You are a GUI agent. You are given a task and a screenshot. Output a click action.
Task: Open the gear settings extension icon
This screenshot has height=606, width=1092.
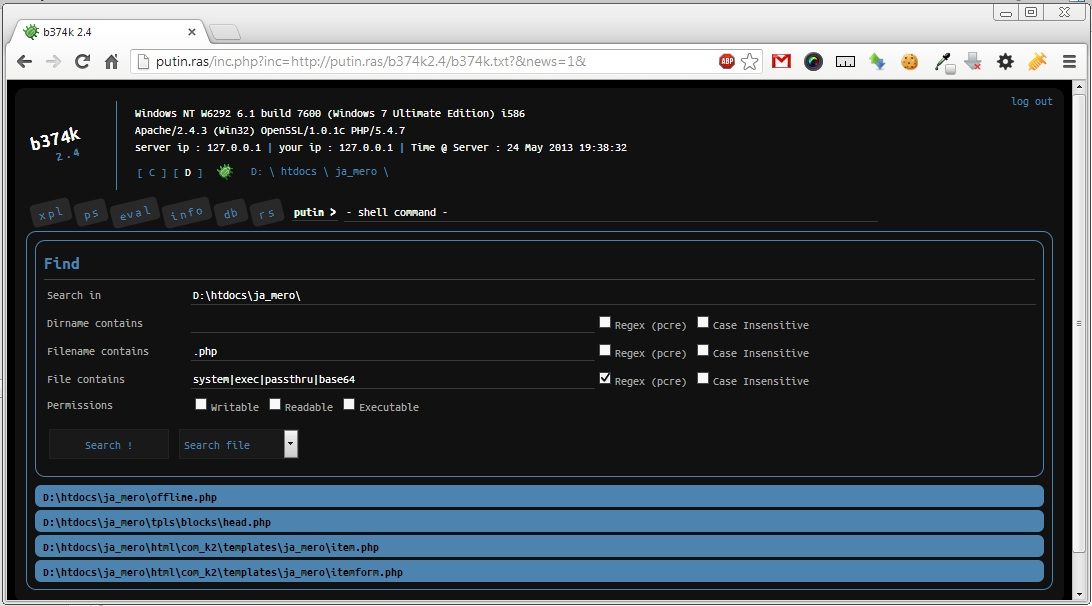1005,61
